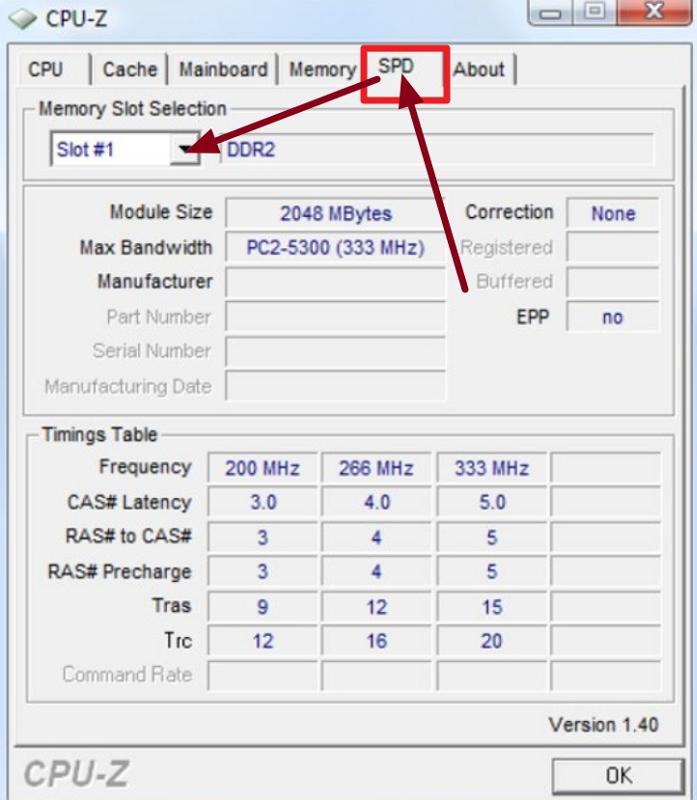Click the CAS# Latency 3.0 cell
The width and height of the screenshot is (697, 800).
(x=262, y=502)
